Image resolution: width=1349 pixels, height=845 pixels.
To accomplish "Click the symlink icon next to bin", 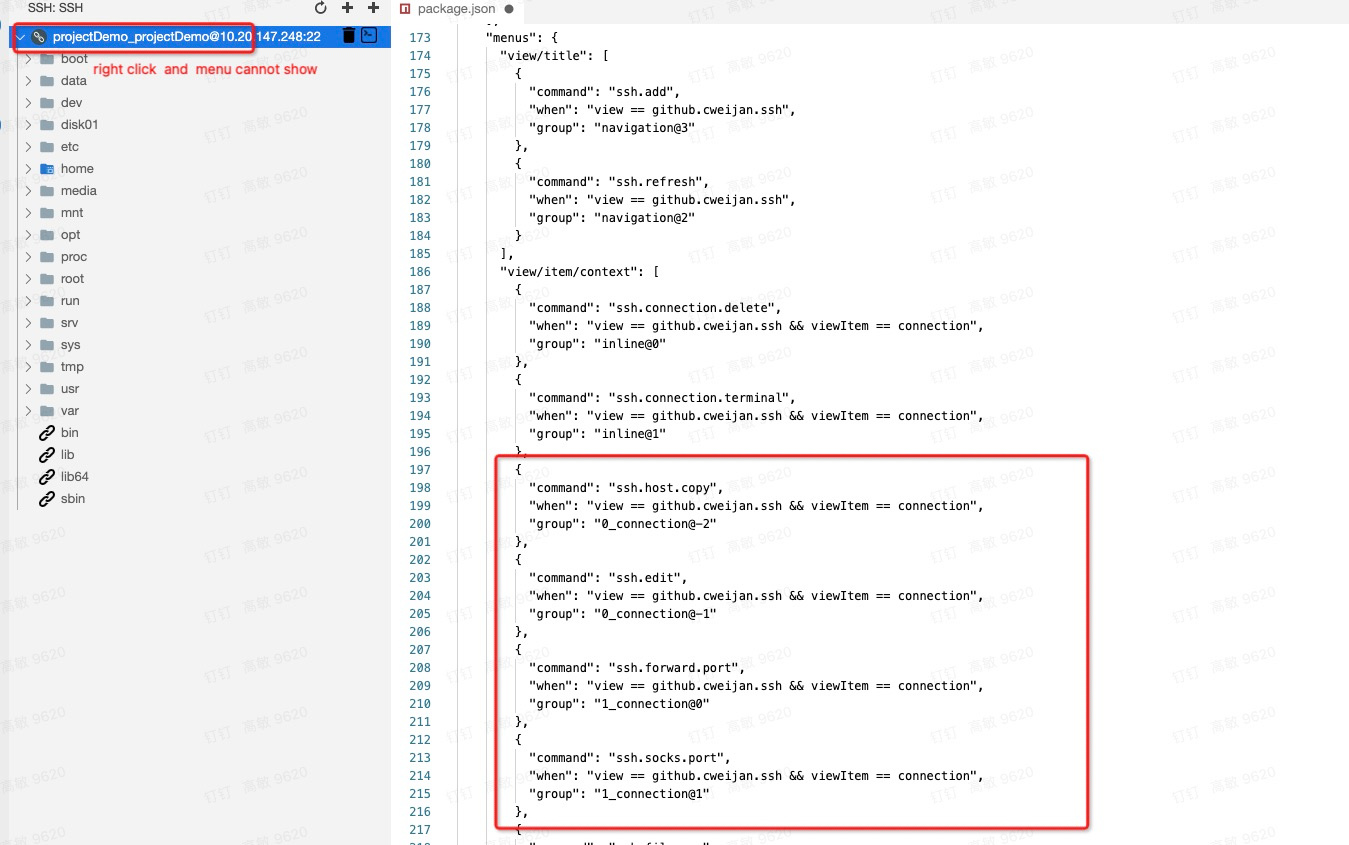I will point(46,433).
